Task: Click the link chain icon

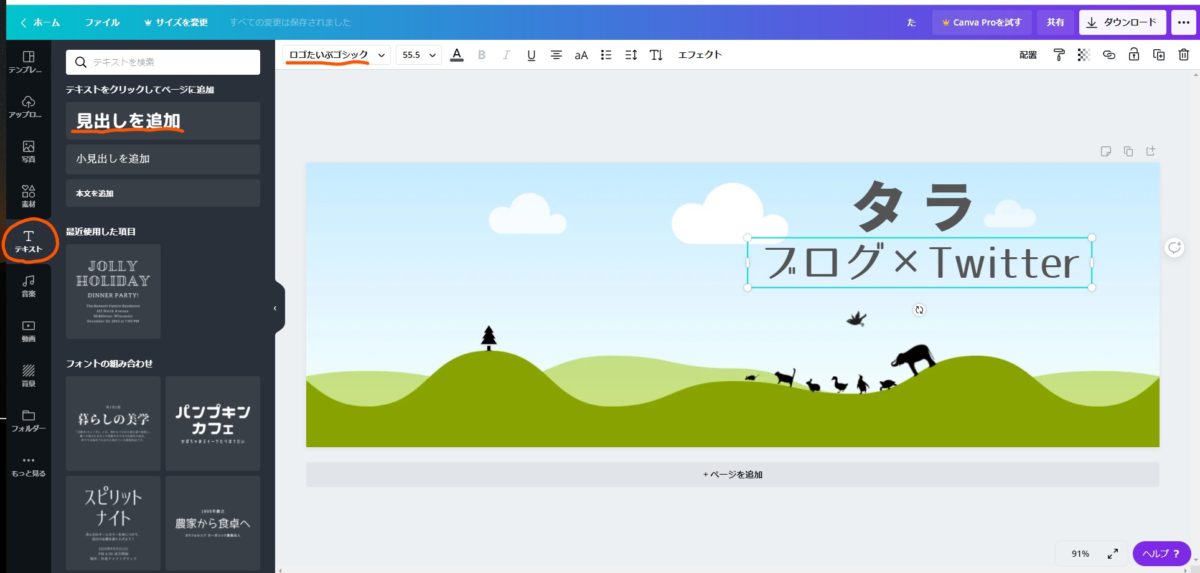Action: [1109, 55]
